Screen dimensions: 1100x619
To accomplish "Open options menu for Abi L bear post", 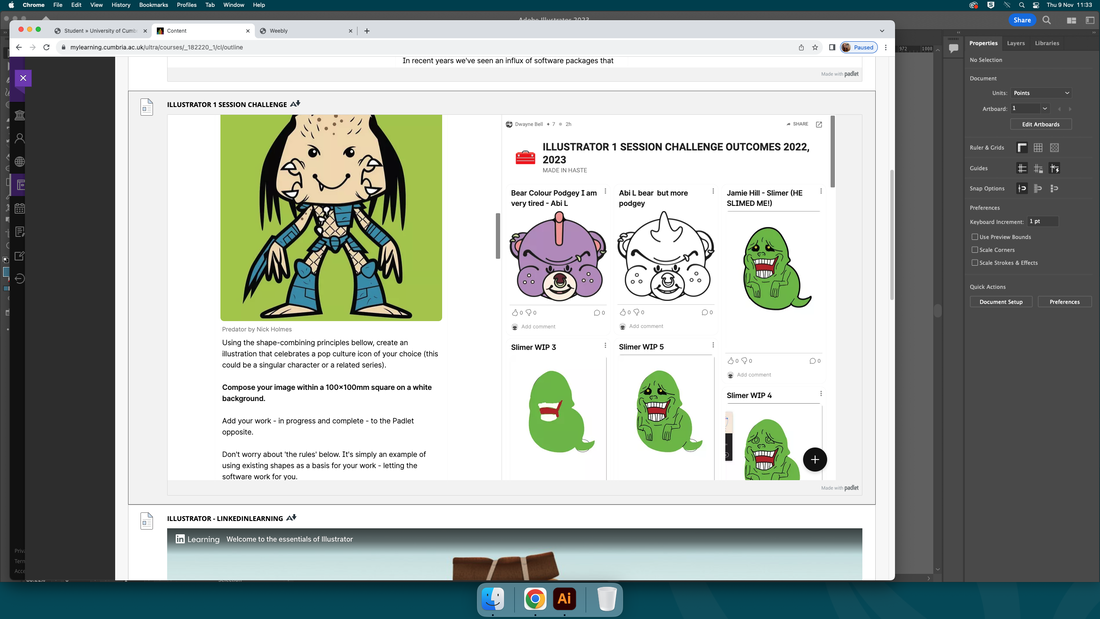I will click(713, 191).
